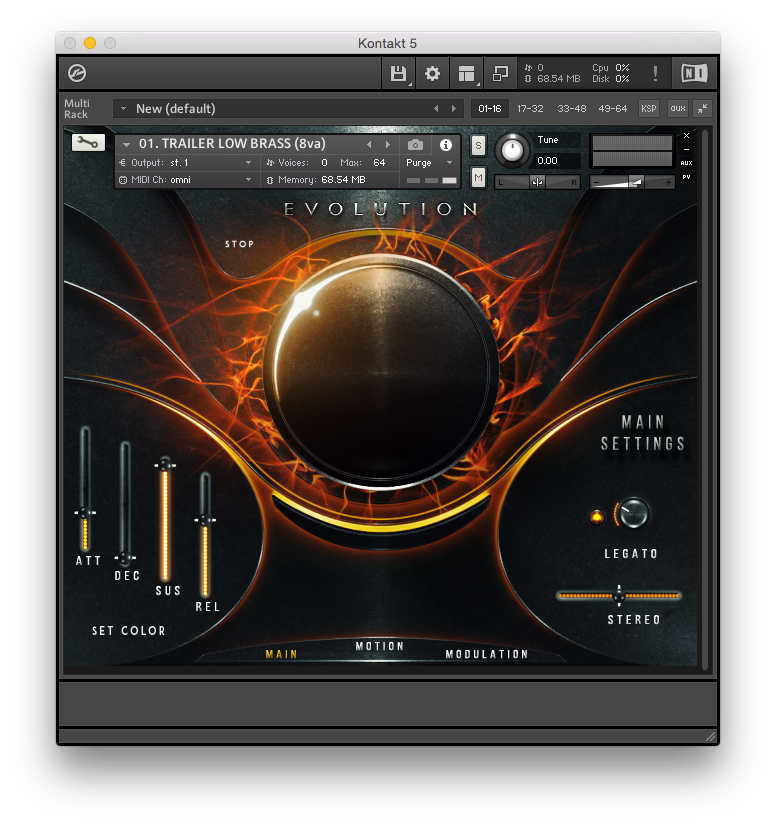The image size is (776, 826).
Task: Open Kontakt options gear icon
Action: pos(432,73)
